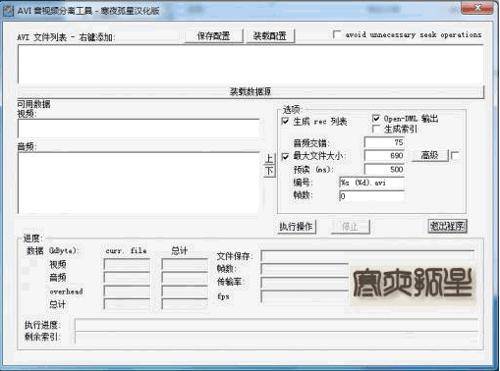Click the '可用数据' label
The height and width of the screenshot is (371, 500).
coord(34,104)
